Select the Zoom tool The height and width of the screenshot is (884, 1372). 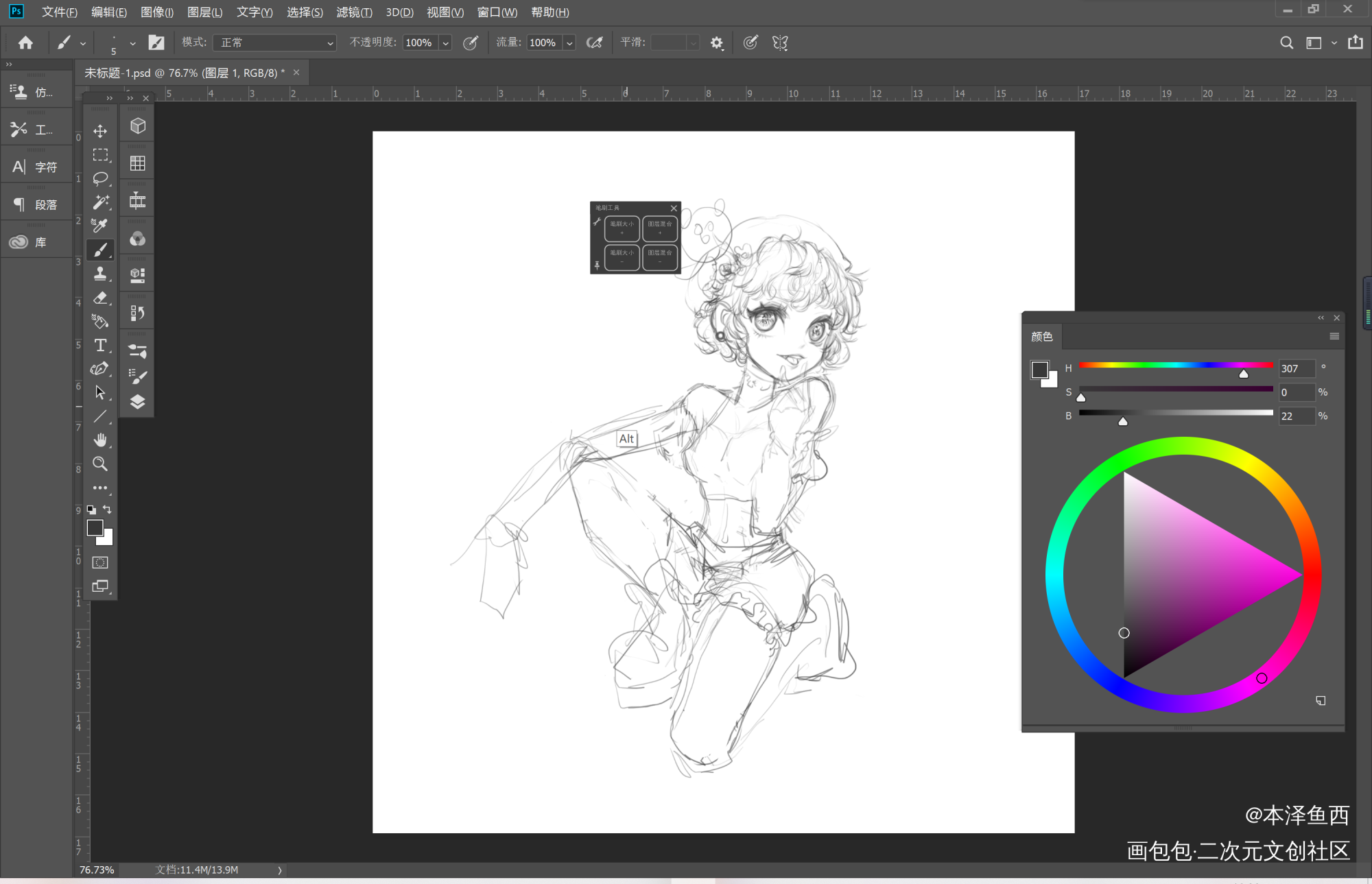(100, 464)
